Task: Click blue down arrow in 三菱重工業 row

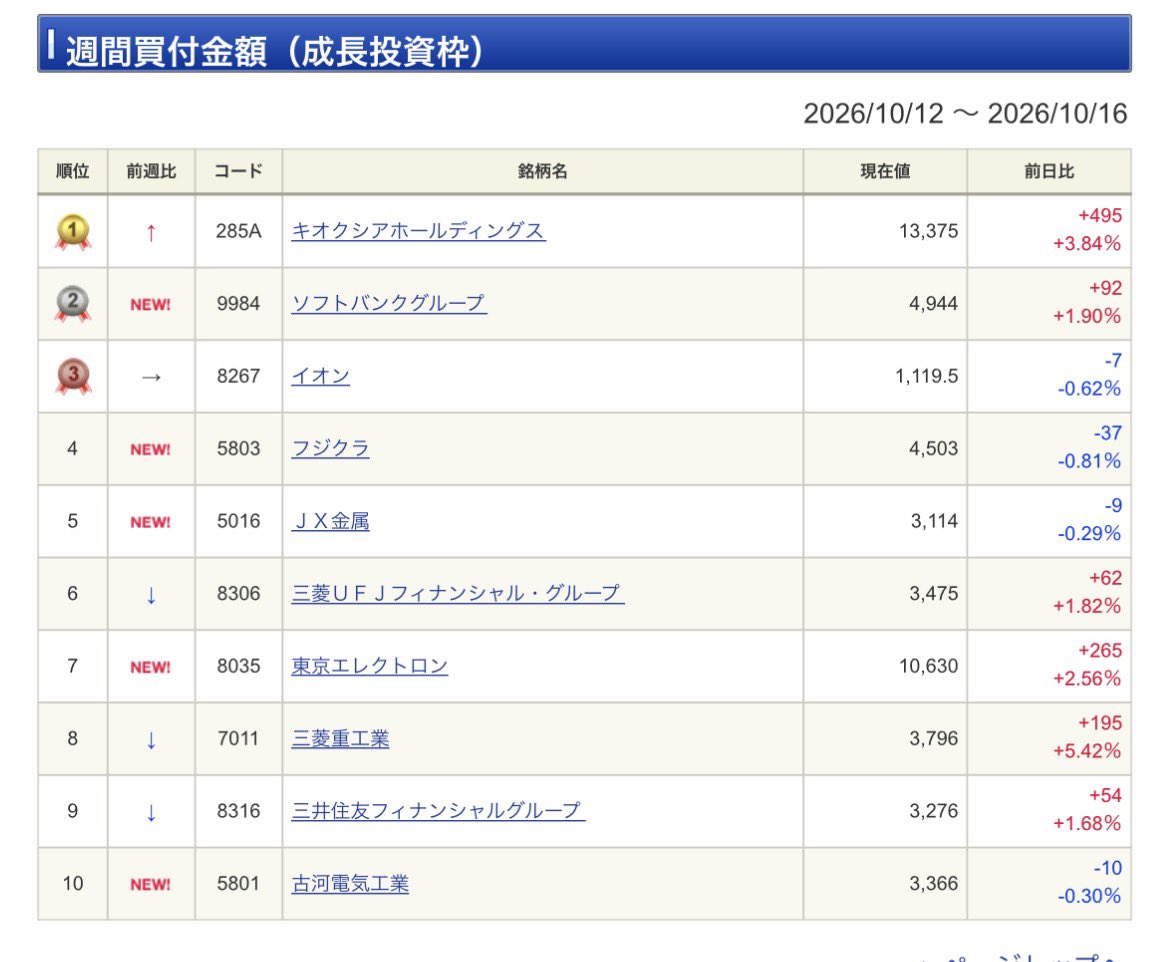Action: click(151, 740)
